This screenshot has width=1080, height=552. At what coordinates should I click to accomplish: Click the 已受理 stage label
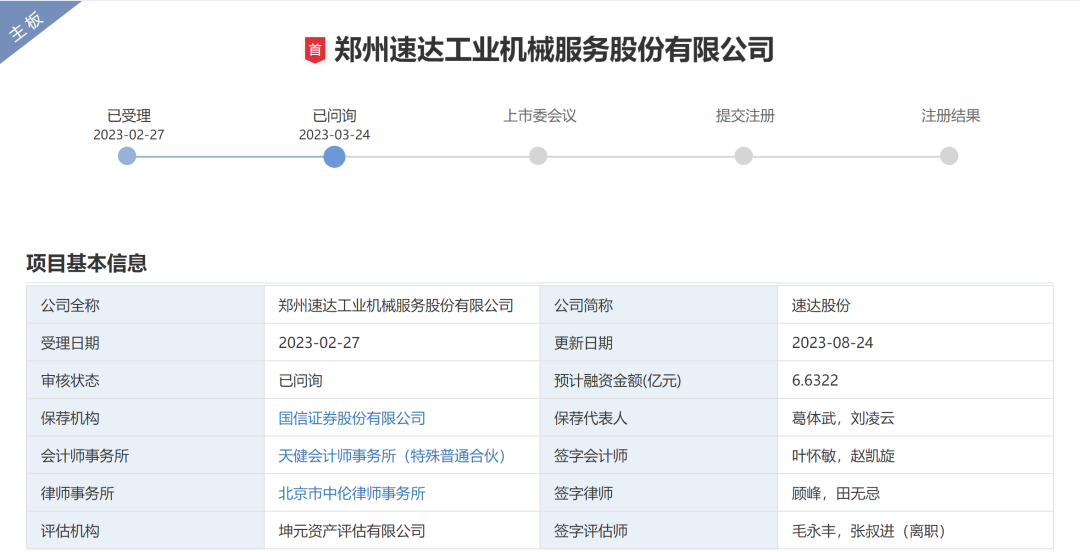pos(129,116)
